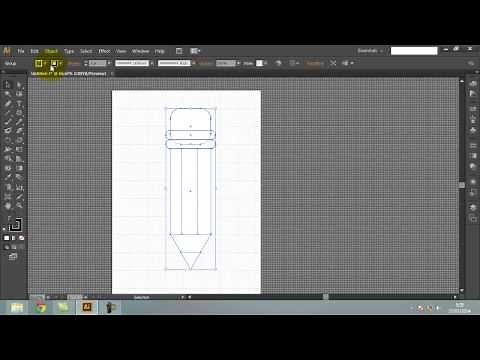Set the paint to None in the toolbox
This screenshot has height=360, width=480.
coord(21,238)
